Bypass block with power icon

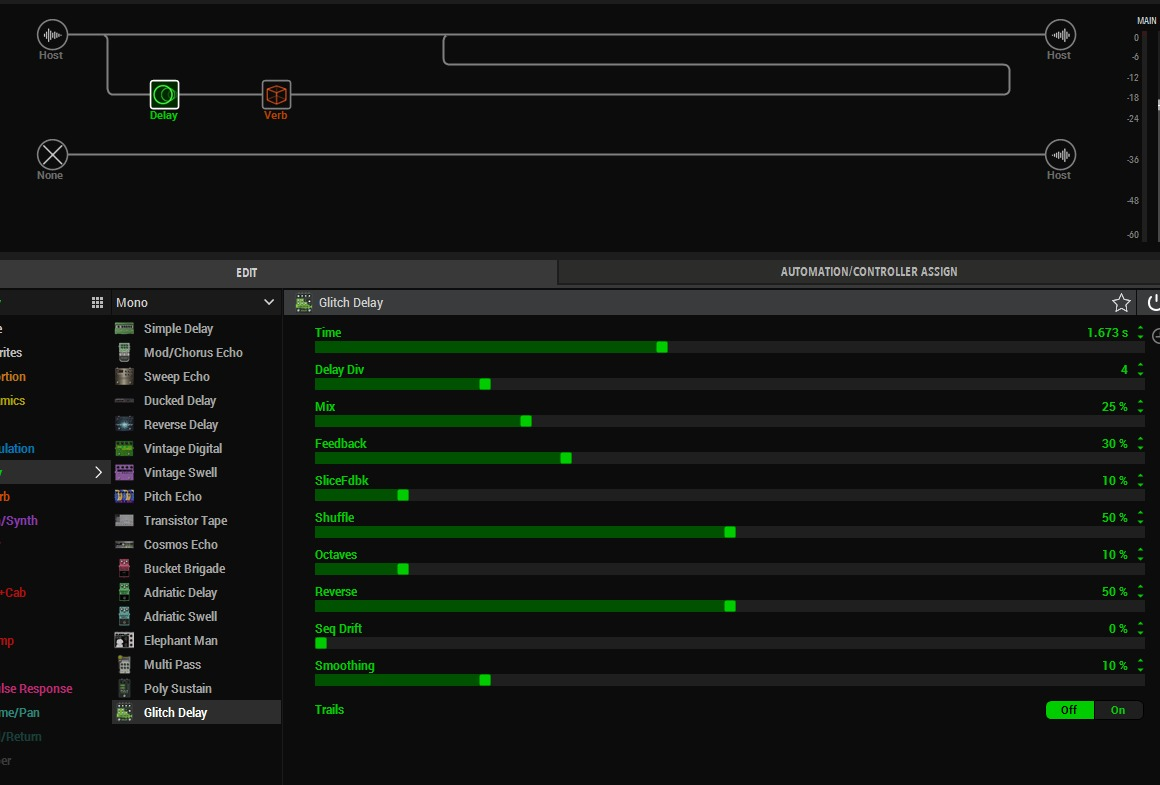(x=1153, y=303)
